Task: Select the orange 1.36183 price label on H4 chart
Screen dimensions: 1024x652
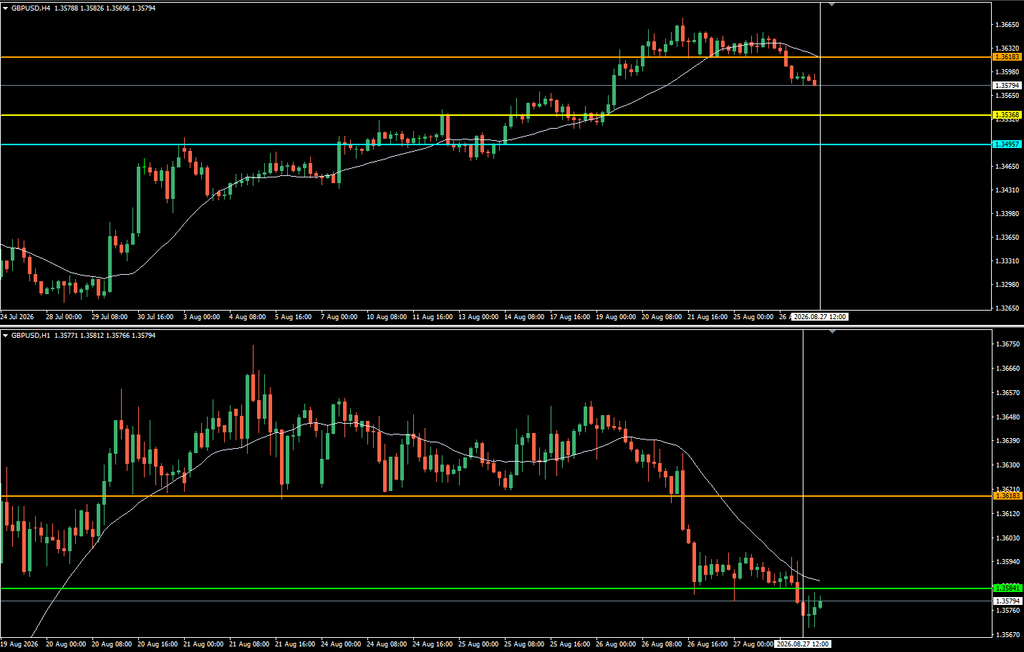Action: (1006, 57)
